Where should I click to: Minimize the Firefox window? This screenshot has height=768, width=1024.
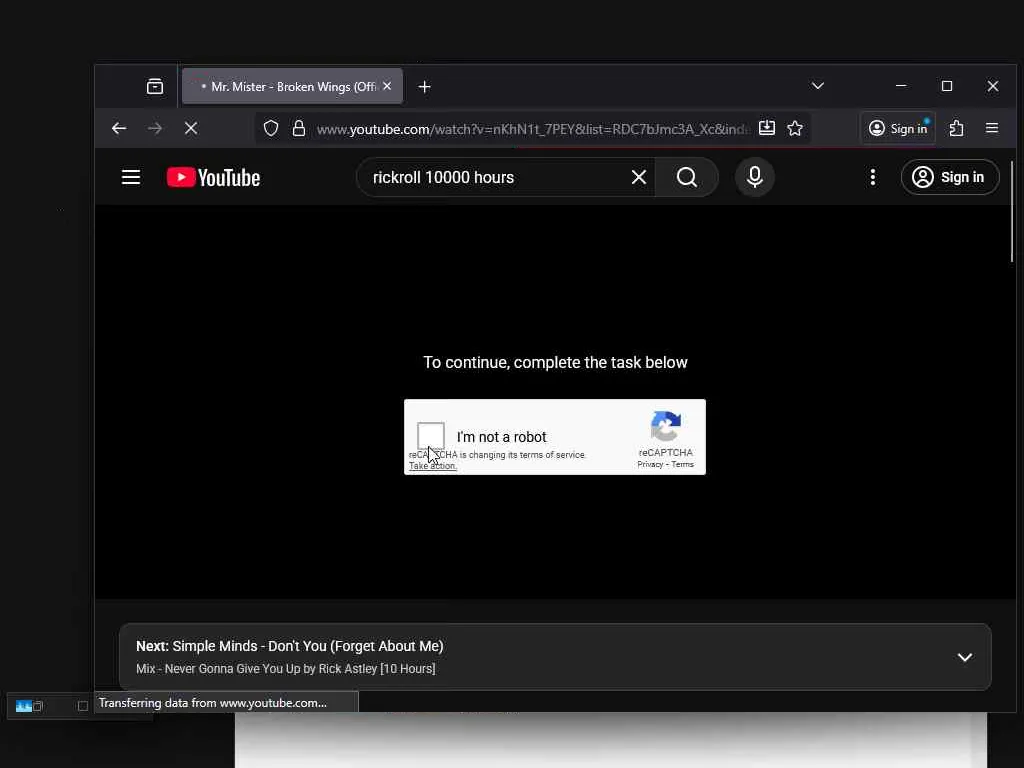click(x=901, y=86)
